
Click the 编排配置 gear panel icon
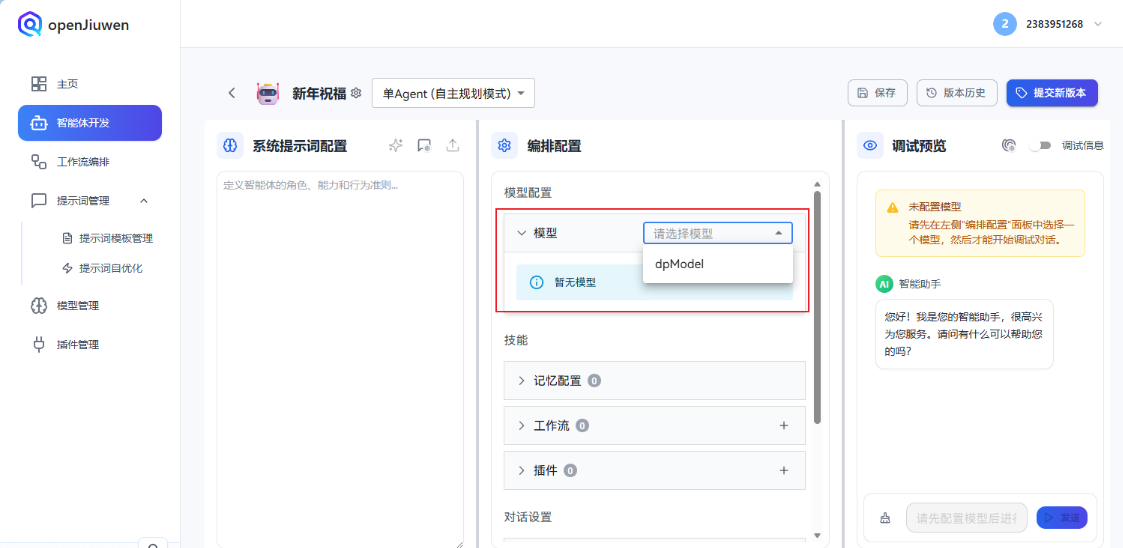(504, 145)
